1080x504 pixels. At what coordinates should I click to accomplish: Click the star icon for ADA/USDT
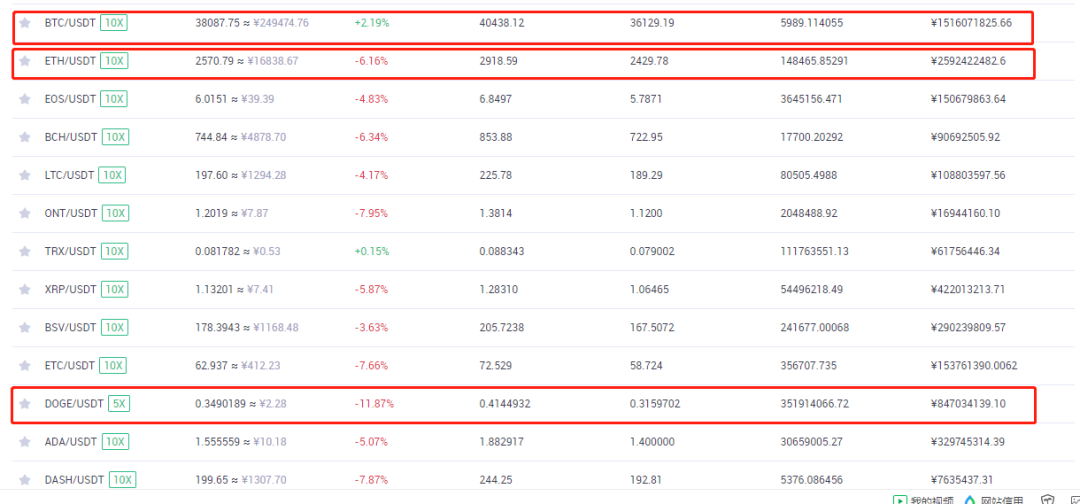point(25,441)
